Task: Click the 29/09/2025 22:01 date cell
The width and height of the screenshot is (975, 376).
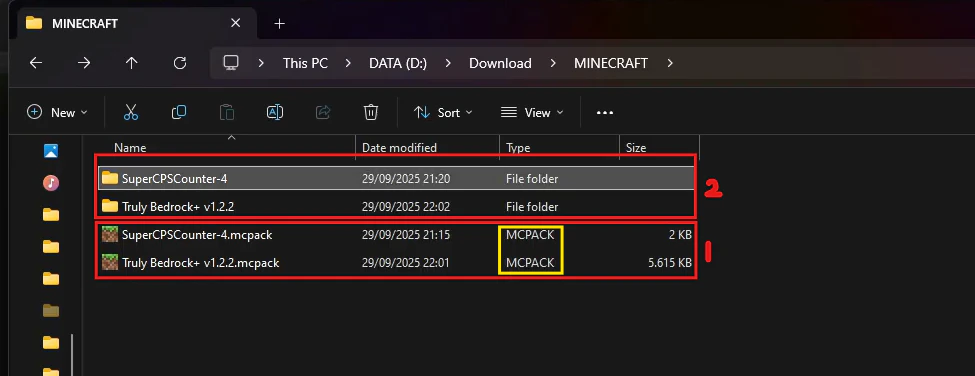Action: 406,262
